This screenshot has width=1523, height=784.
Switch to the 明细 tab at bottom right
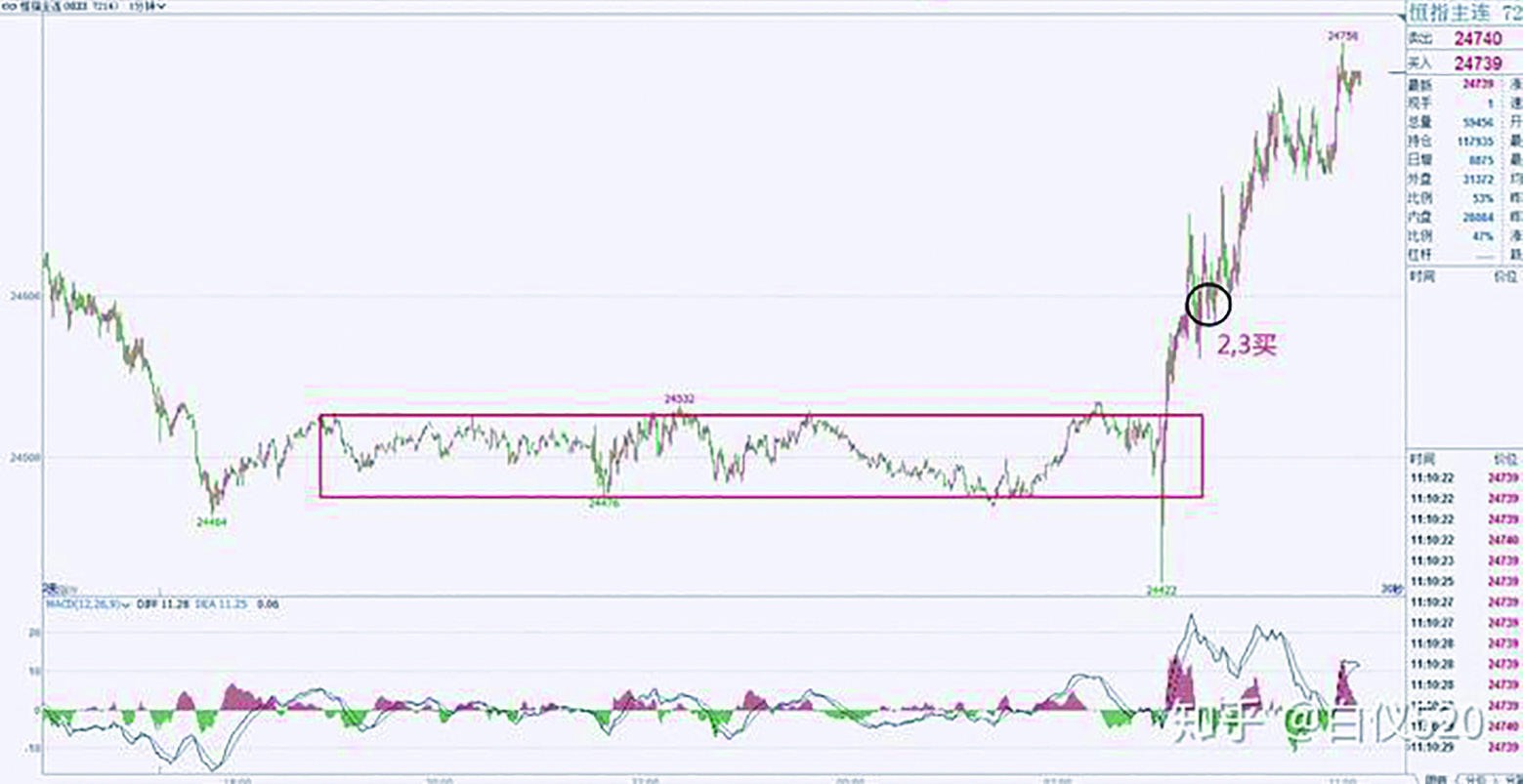pos(1434,778)
